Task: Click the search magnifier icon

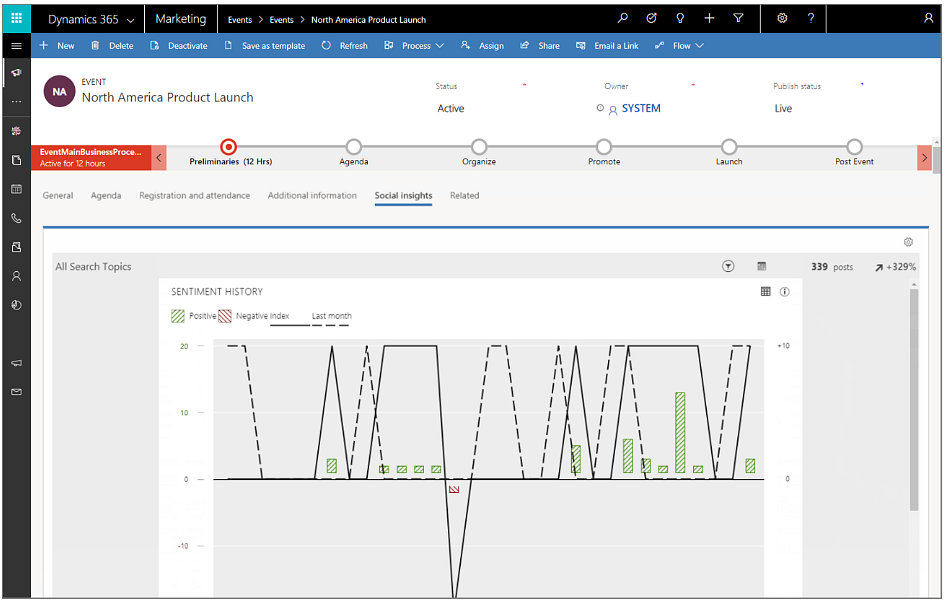Action: (x=622, y=18)
